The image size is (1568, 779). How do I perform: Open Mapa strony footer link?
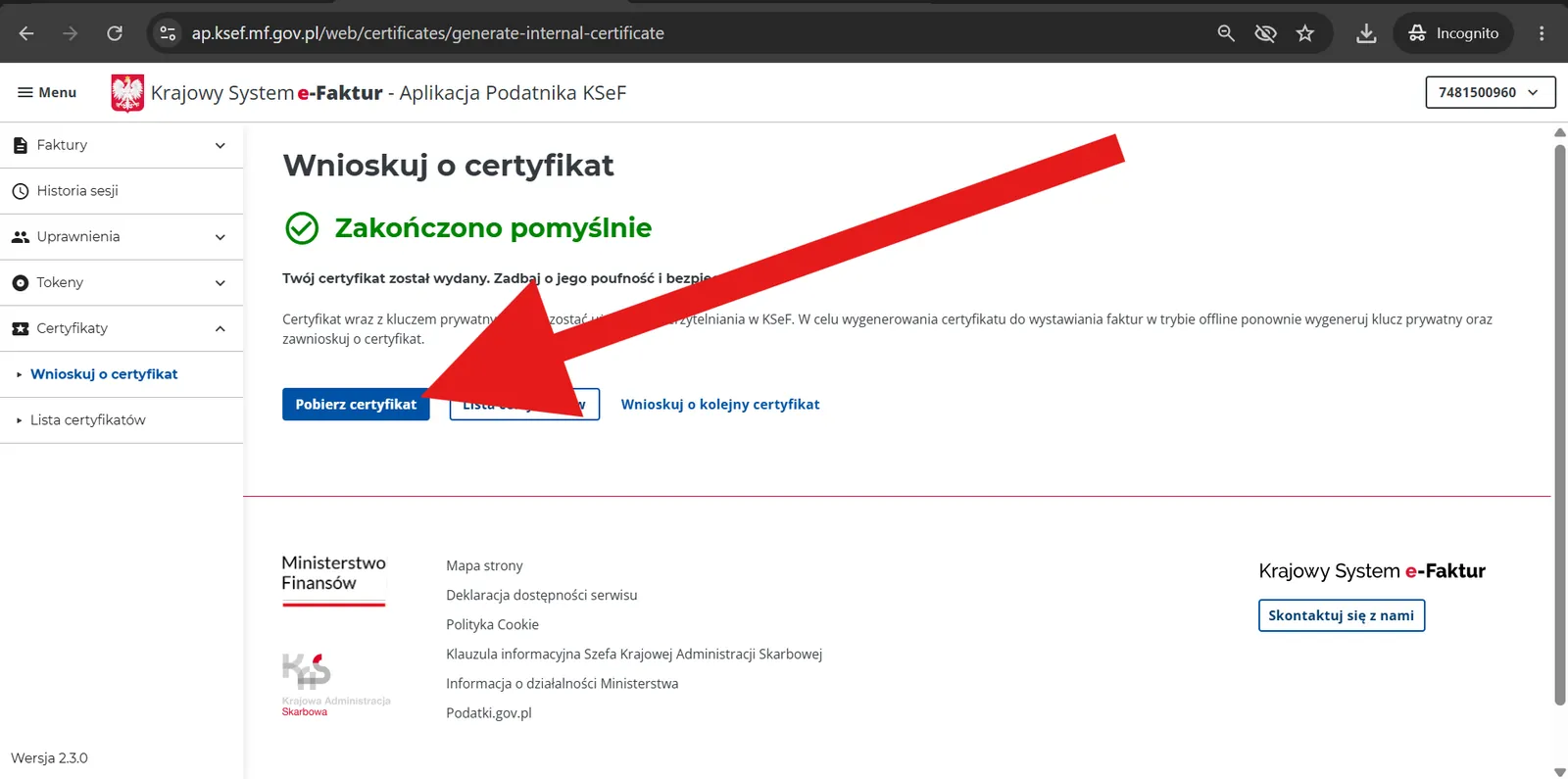(484, 565)
